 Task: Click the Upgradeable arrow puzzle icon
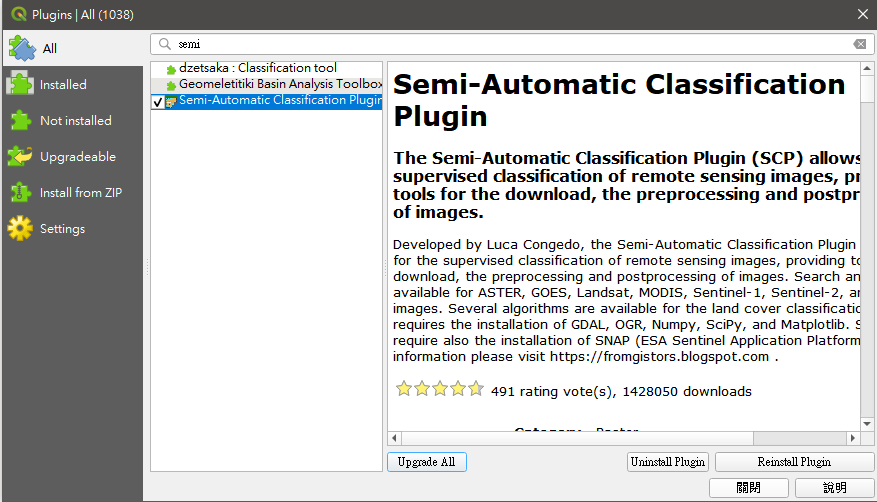[x=20, y=157]
